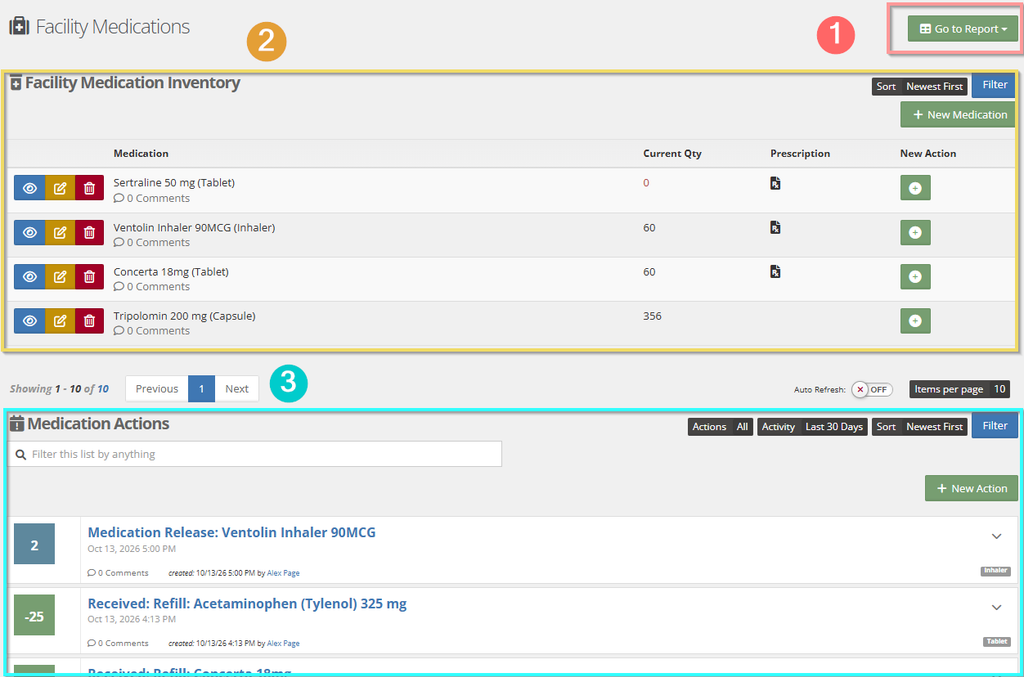Click the Prescription column header
Viewport: 1024px width, 677px height.
(800, 153)
